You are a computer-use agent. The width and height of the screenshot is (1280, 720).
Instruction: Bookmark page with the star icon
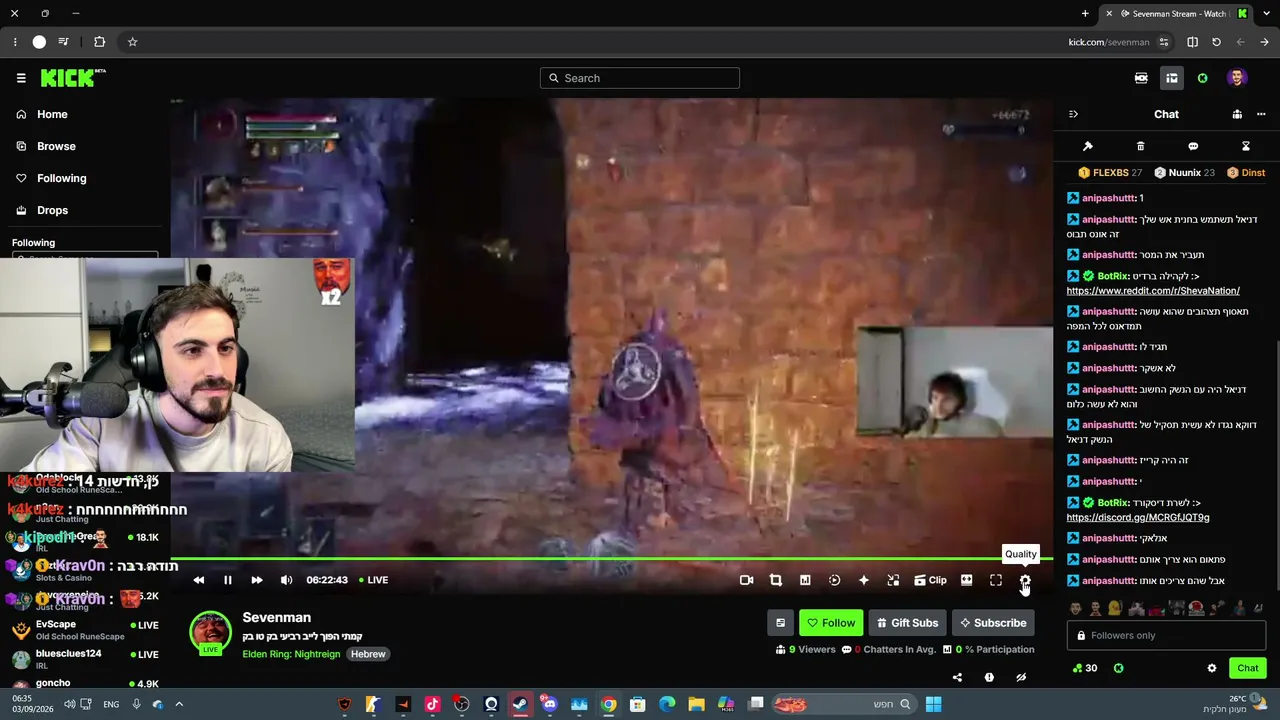click(132, 42)
